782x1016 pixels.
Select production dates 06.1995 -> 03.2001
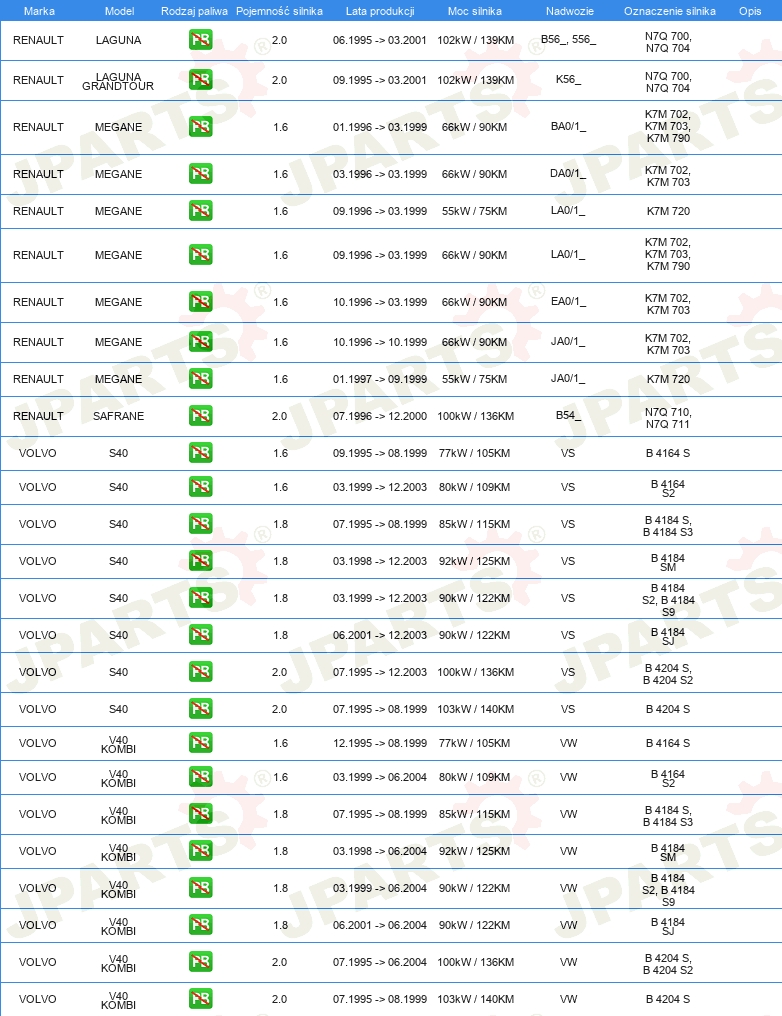click(x=380, y=40)
